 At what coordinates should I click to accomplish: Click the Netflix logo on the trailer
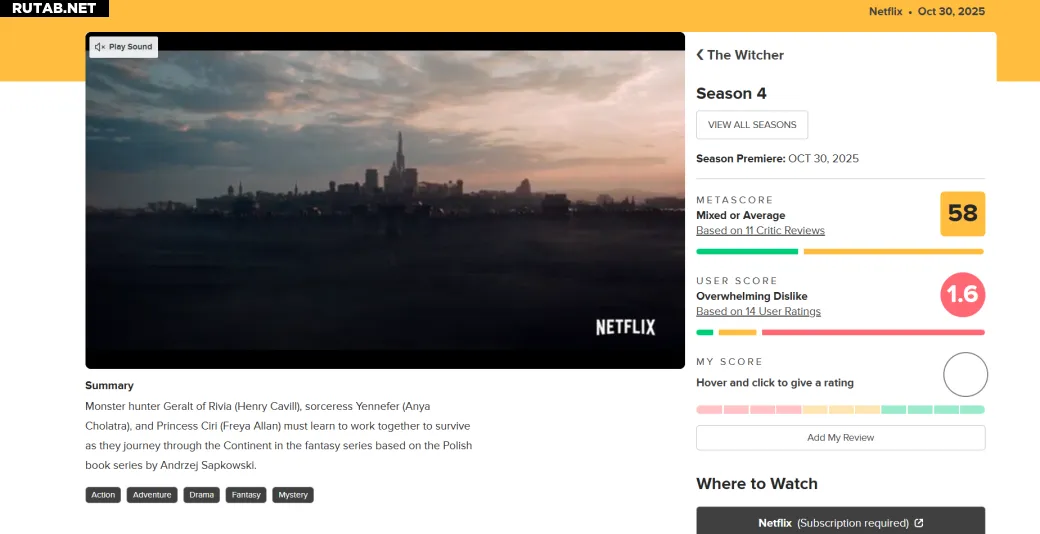[625, 327]
